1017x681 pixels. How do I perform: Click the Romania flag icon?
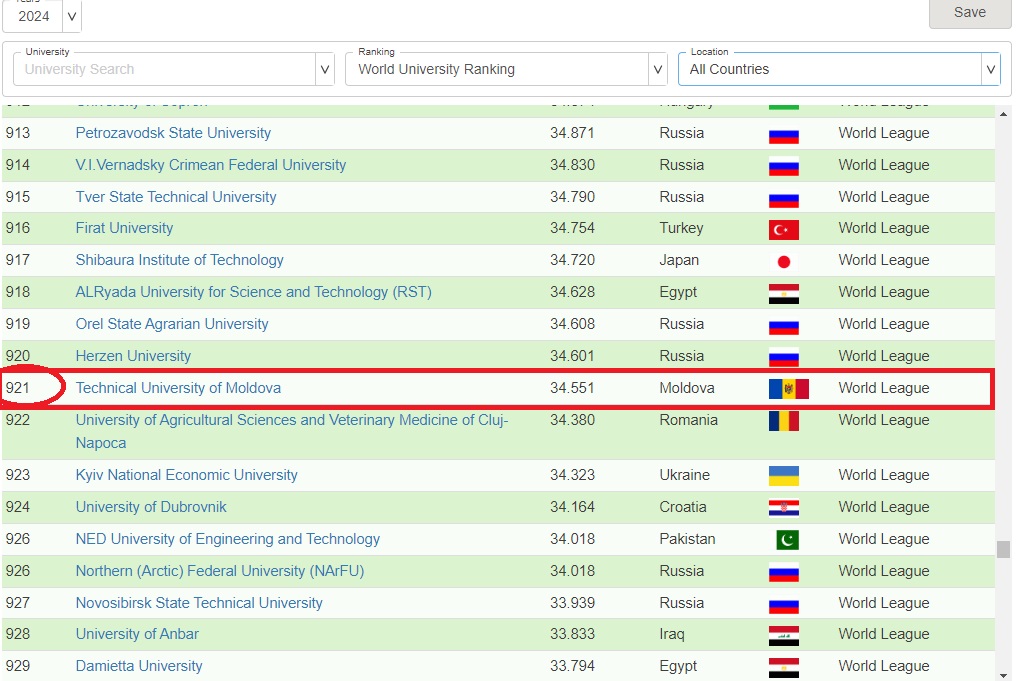[783, 421]
